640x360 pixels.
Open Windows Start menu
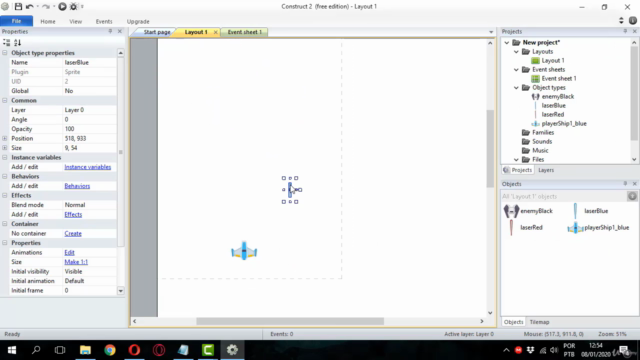click(x=11, y=350)
